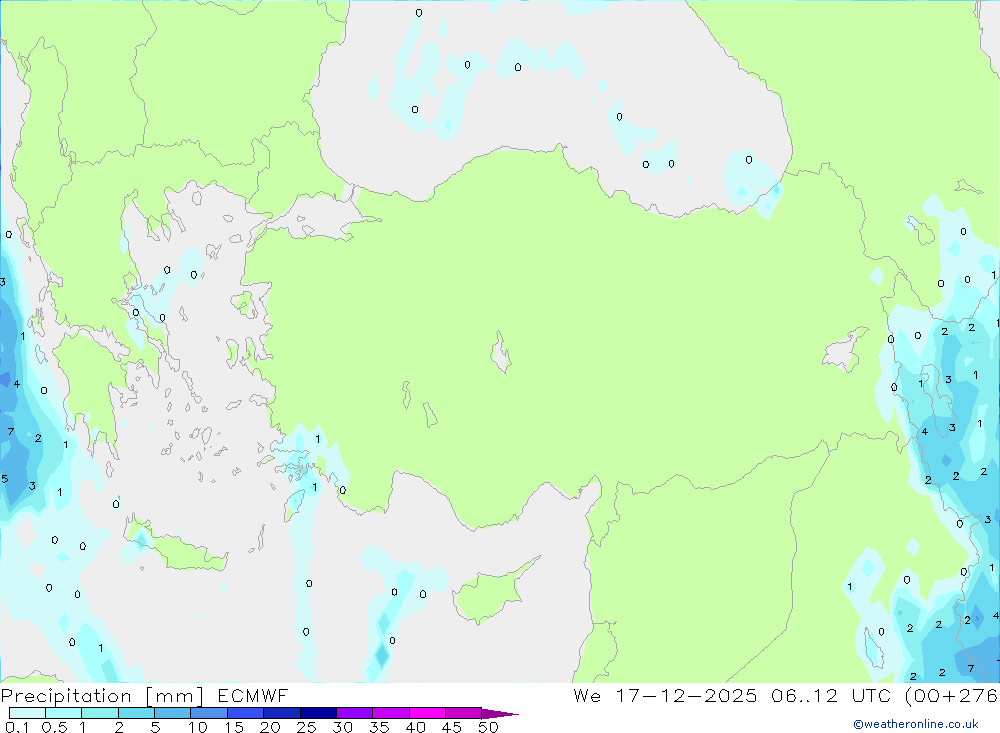
Task: Click the 15–20 mm legend color swatch
Action: (245, 713)
